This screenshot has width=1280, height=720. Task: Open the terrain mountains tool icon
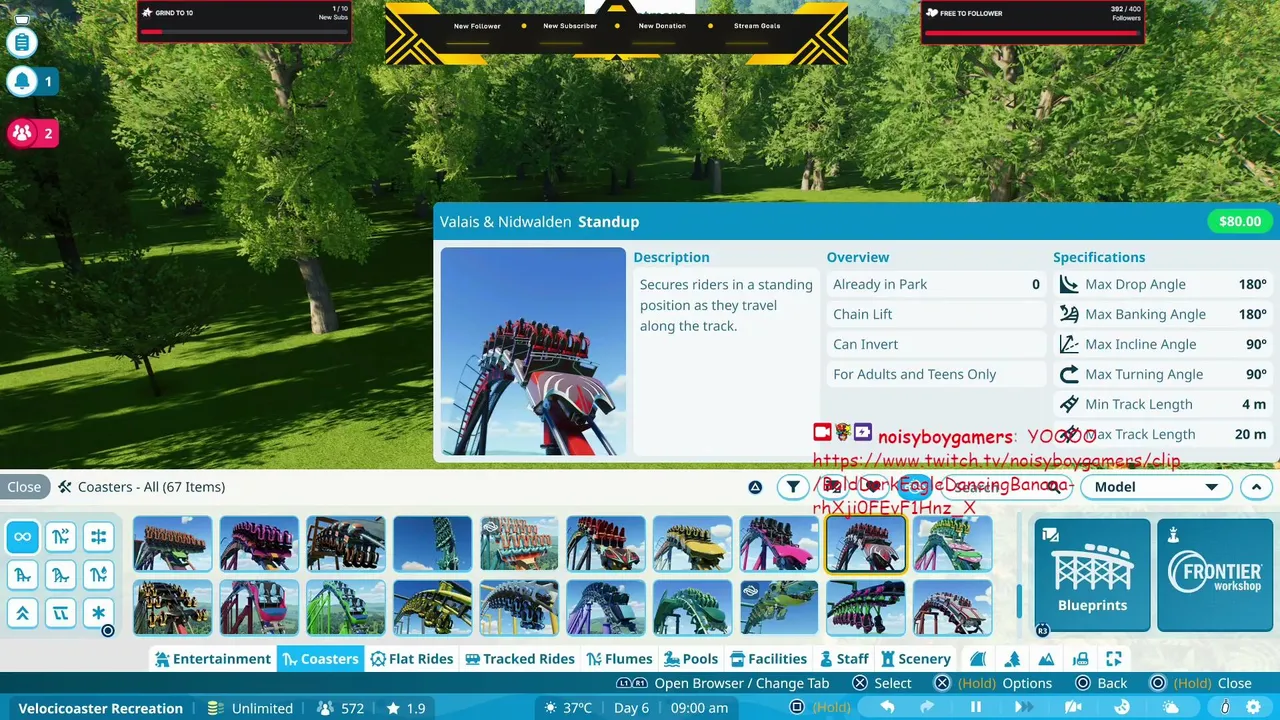pos(1046,659)
